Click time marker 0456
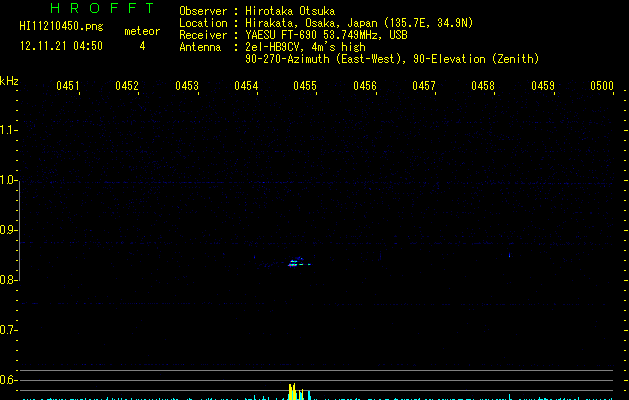 tap(365, 86)
